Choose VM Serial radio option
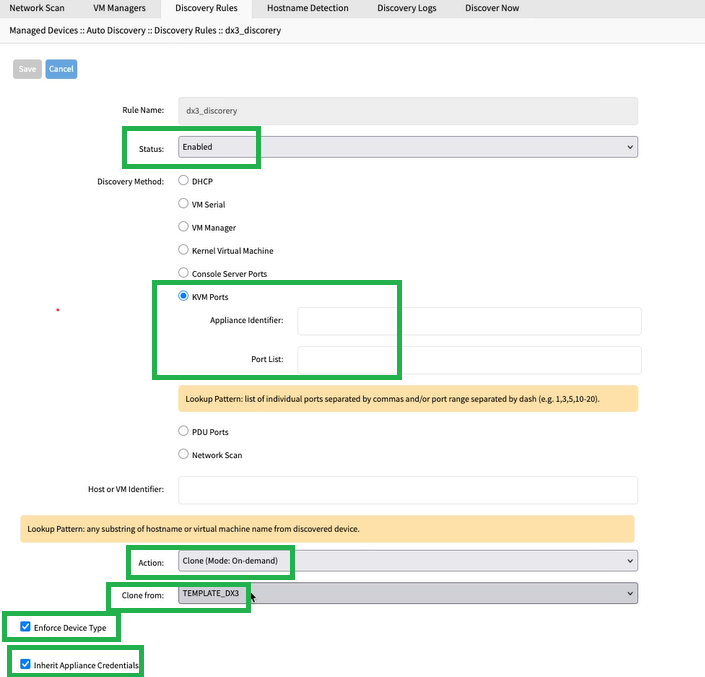705x677 pixels. coord(183,203)
